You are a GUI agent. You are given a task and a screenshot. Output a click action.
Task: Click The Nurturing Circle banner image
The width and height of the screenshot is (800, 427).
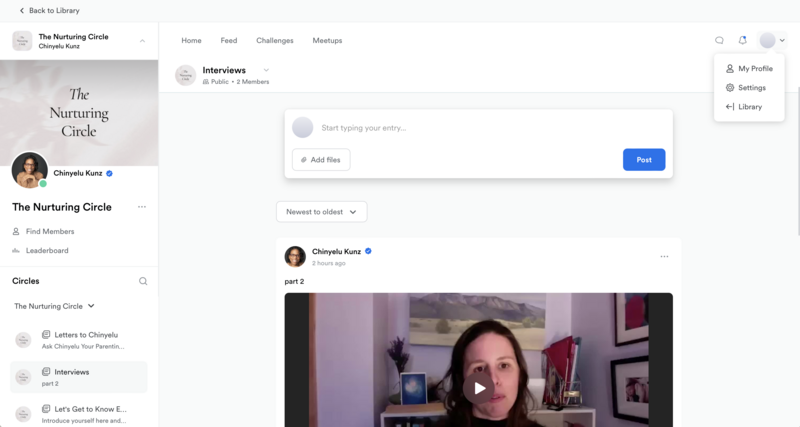click(x=79, y=113)
